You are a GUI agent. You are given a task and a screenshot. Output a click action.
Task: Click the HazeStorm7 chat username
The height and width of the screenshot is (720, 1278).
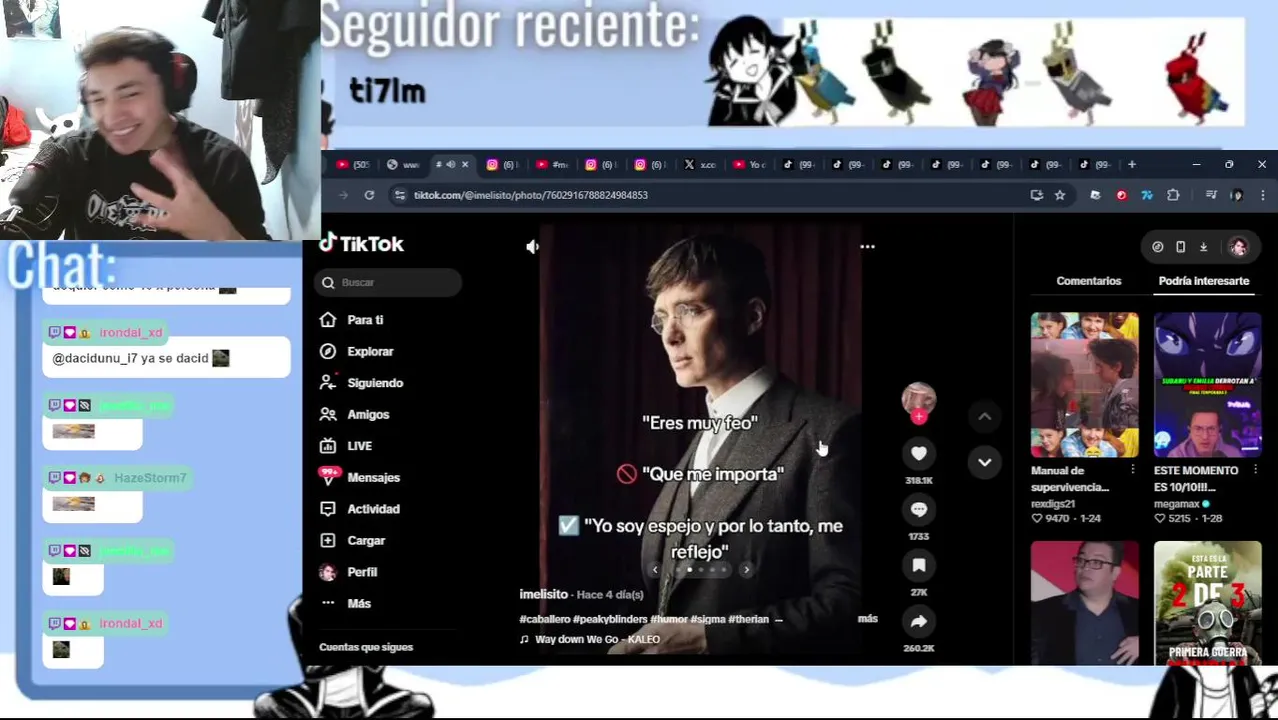(150, 478)
